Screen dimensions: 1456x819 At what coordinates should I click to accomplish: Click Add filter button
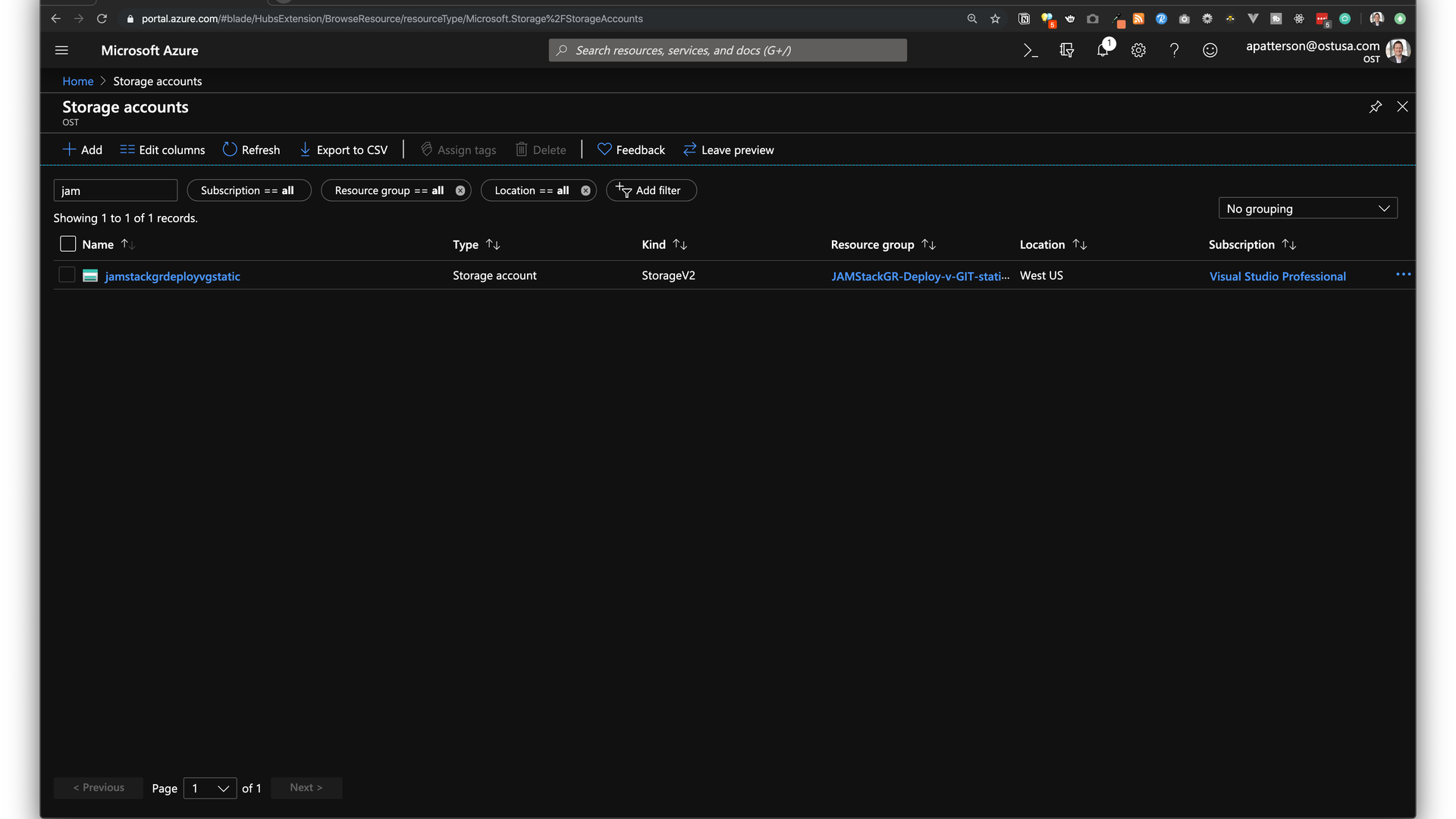pos(650,191)
